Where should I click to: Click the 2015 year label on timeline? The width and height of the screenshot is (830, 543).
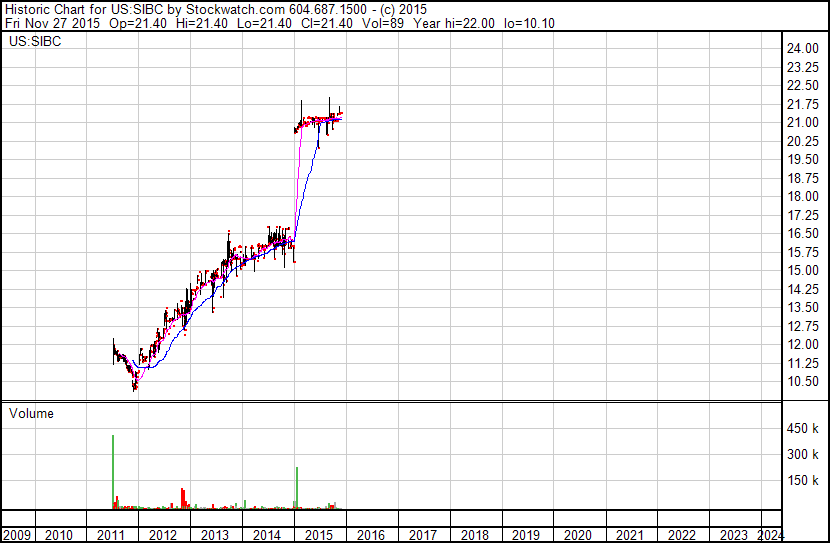coord(319,535)
